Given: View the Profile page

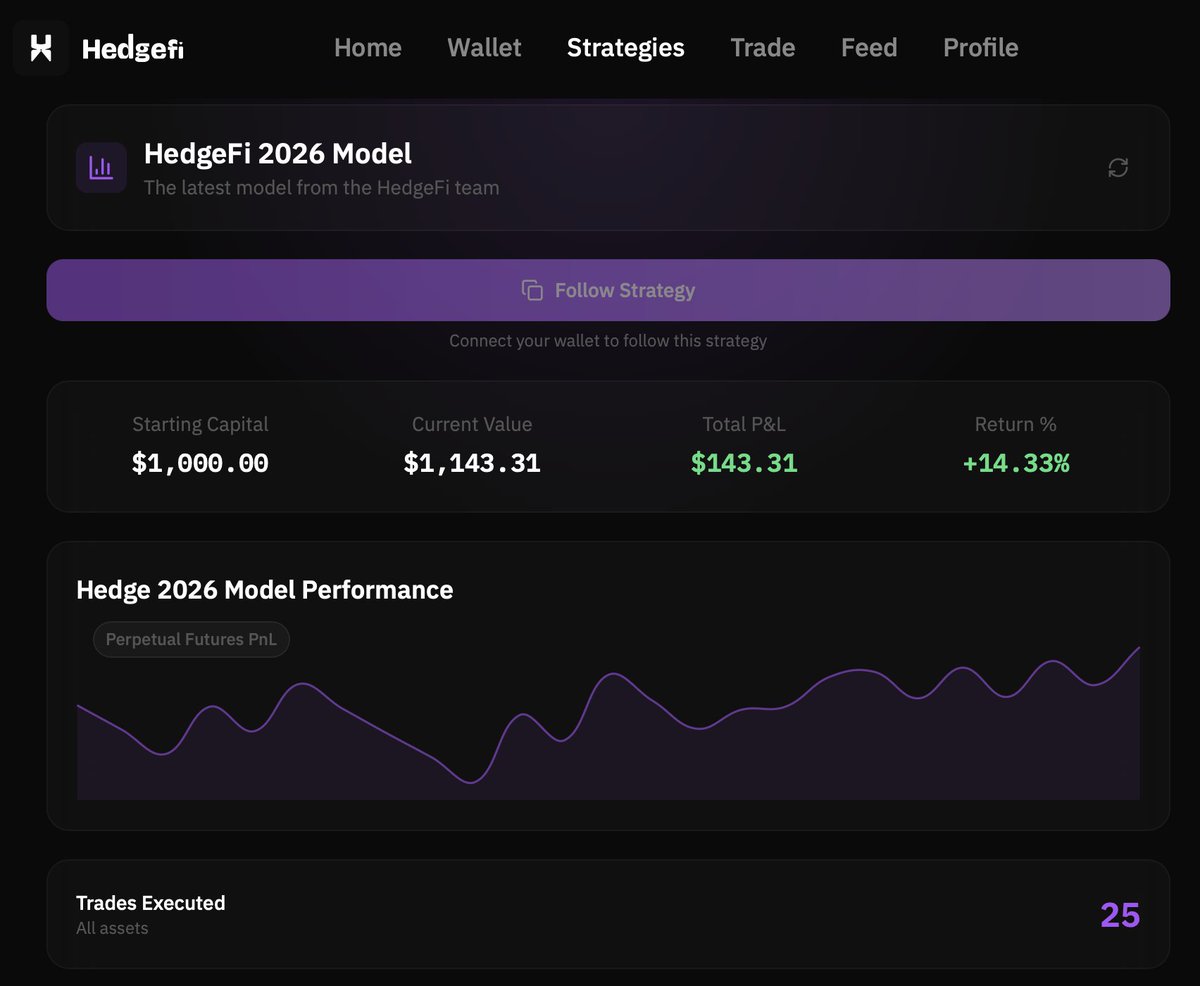Looking at the screenshot, I should click(x=981, y=48).
